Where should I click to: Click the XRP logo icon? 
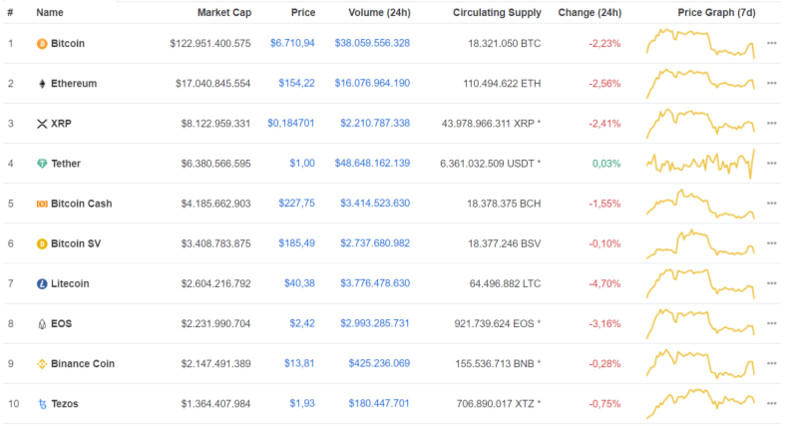(42, 124)
